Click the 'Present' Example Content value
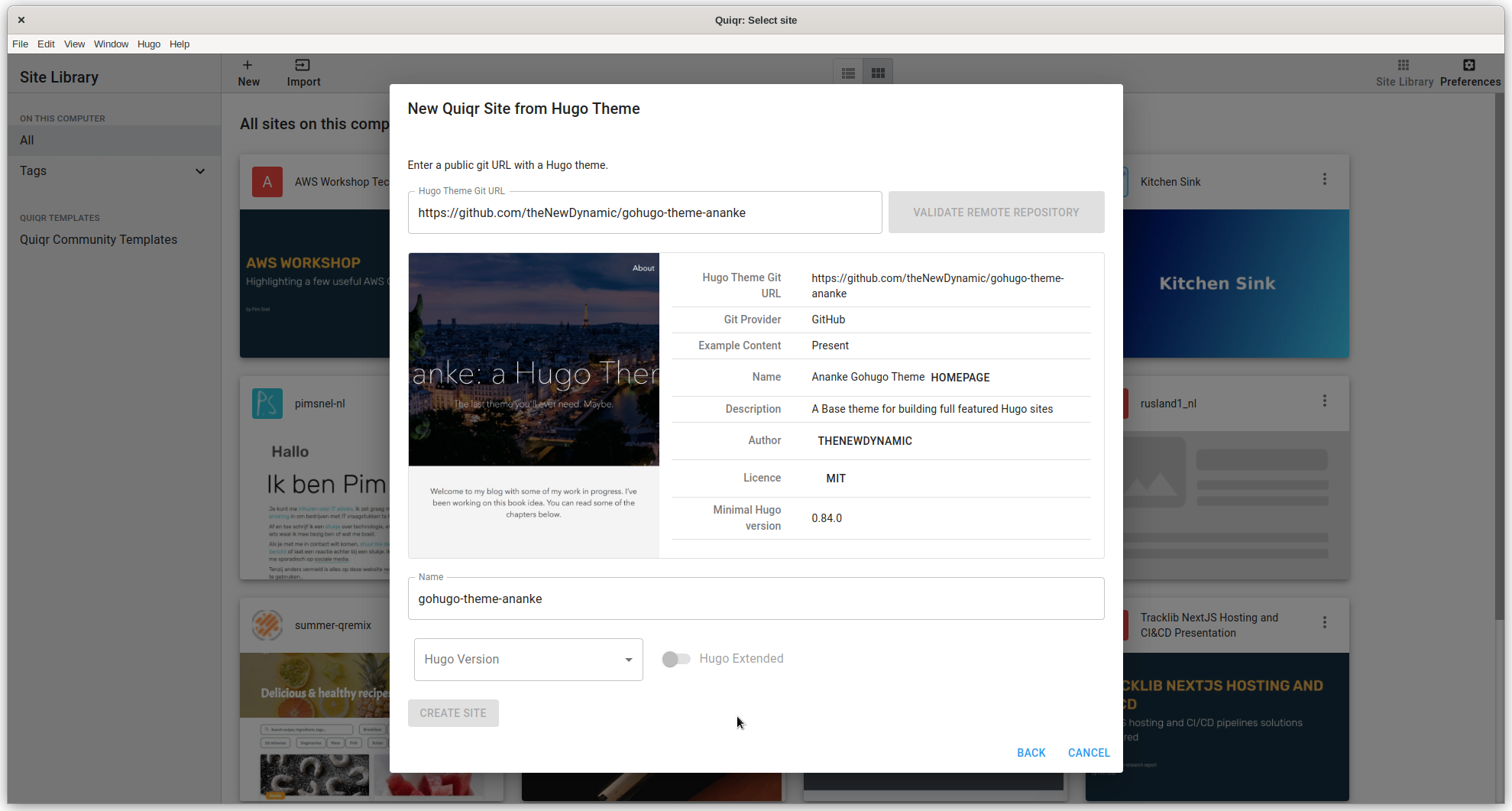Viewport: 1512px width, 811px height. tap(830, 345)
